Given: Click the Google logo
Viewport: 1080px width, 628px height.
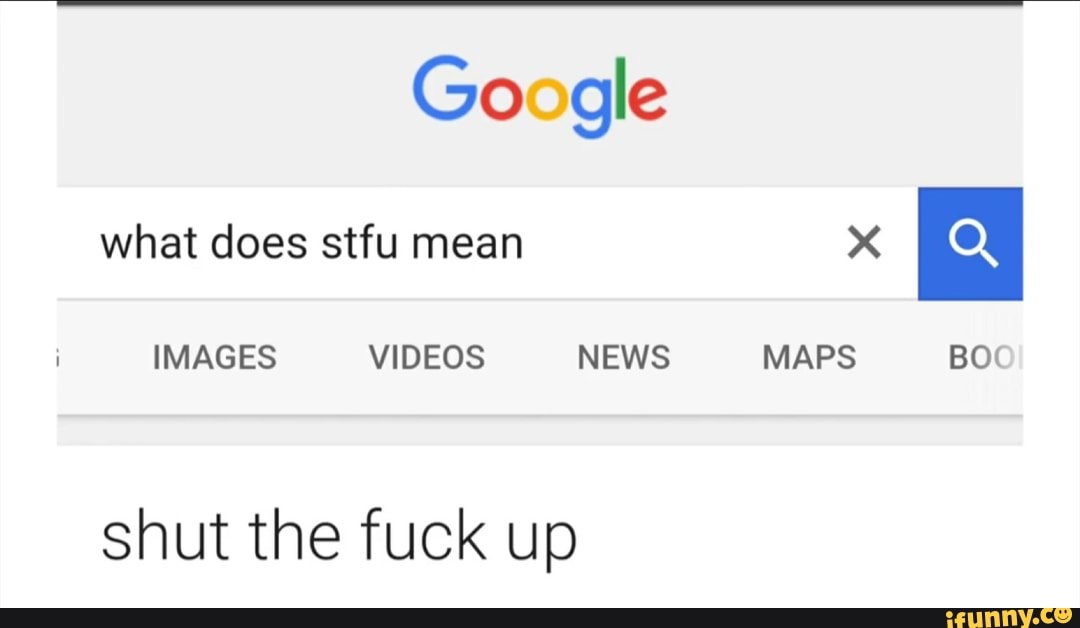Looking at the screenshot, I should [539, 95].
